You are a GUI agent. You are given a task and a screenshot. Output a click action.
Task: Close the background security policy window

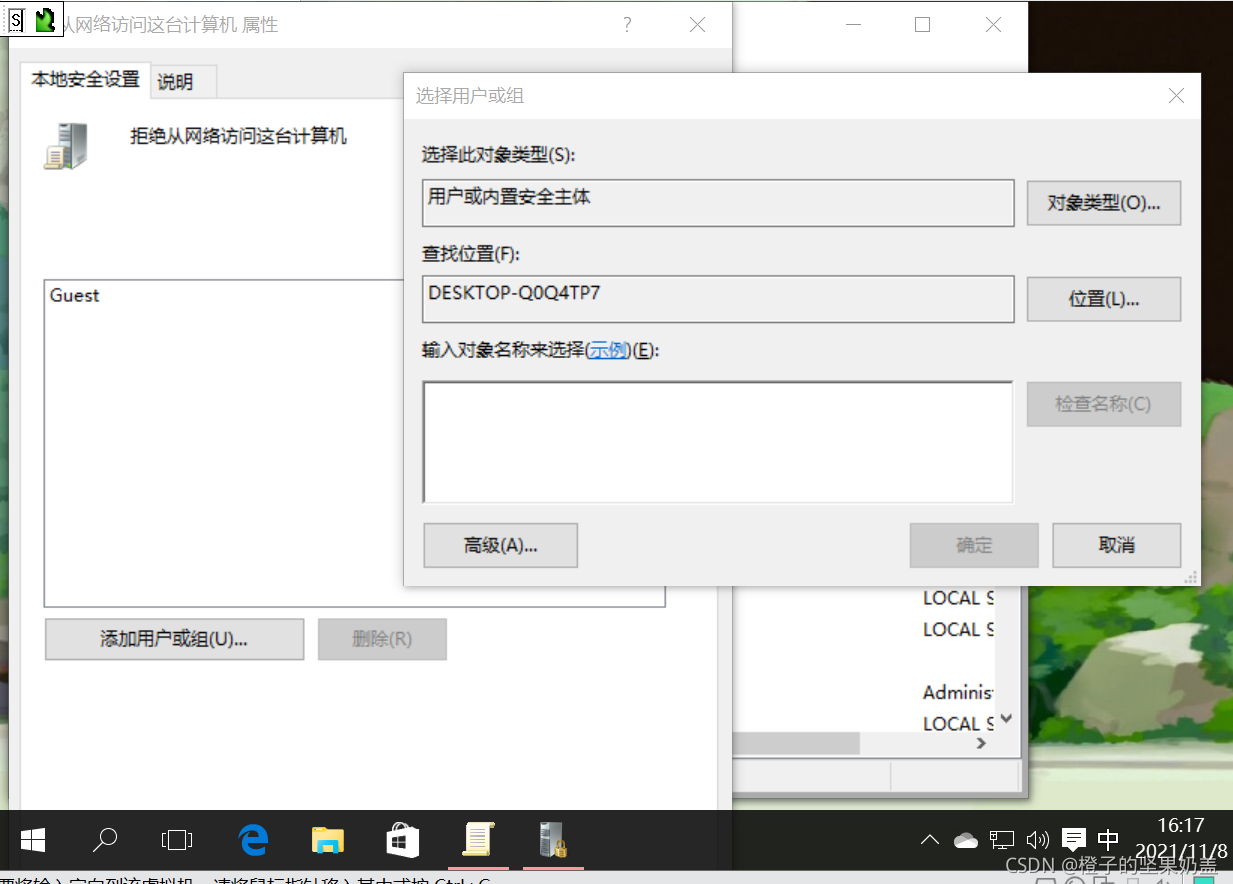point(993,25)
